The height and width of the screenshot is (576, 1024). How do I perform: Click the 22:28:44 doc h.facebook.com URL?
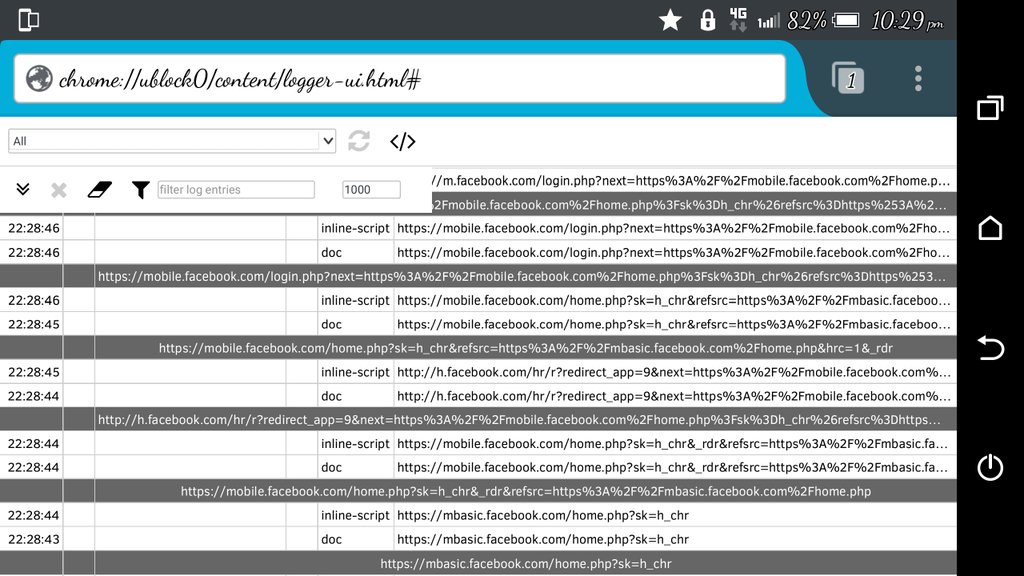[673, 396]
